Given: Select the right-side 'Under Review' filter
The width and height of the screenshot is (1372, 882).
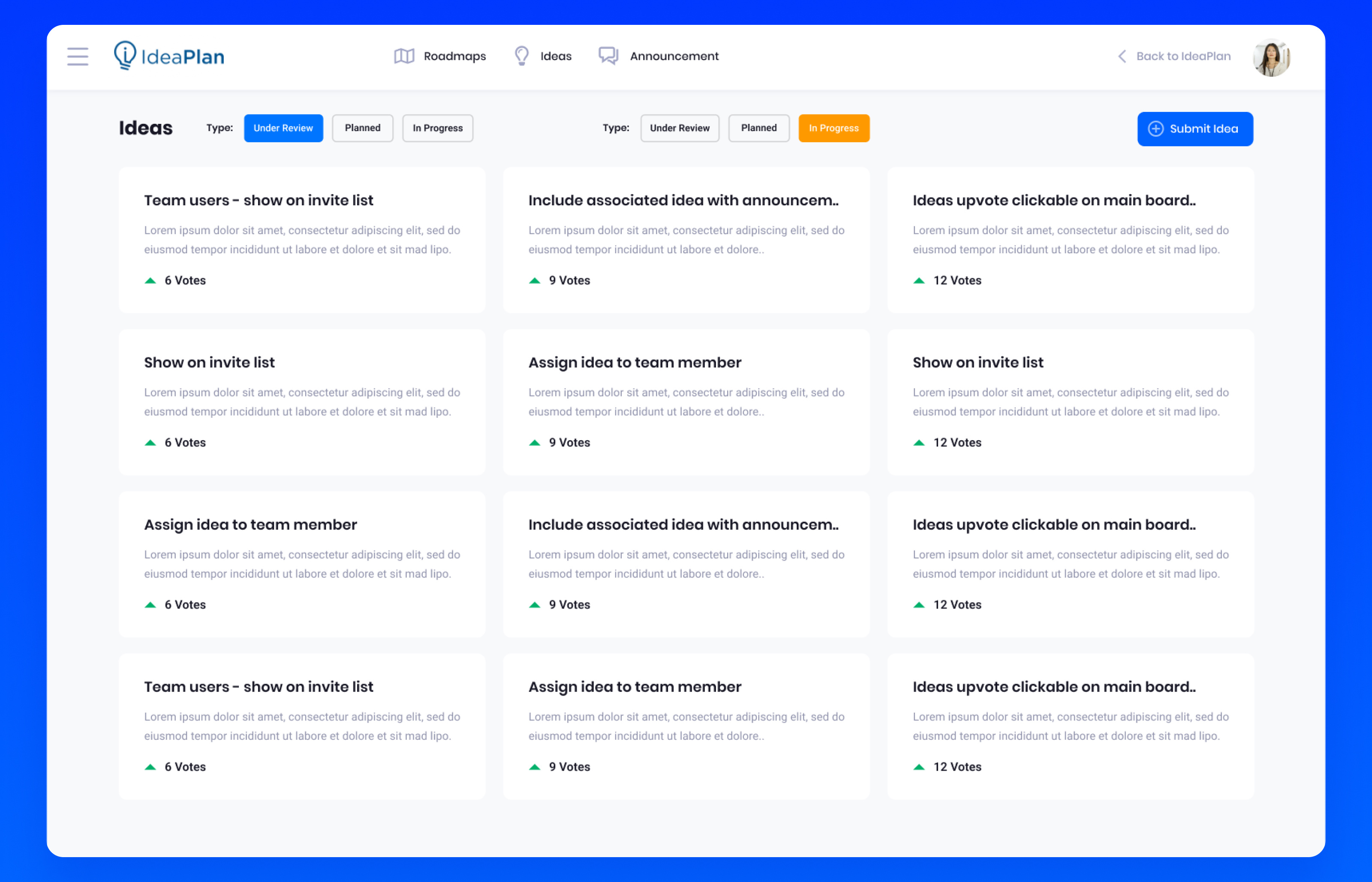Looking at the screenshot, I should point(680,128).
